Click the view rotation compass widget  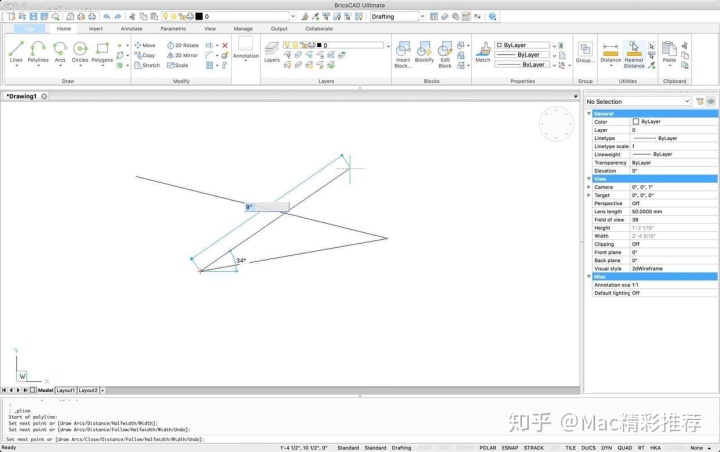pos(556,124)
